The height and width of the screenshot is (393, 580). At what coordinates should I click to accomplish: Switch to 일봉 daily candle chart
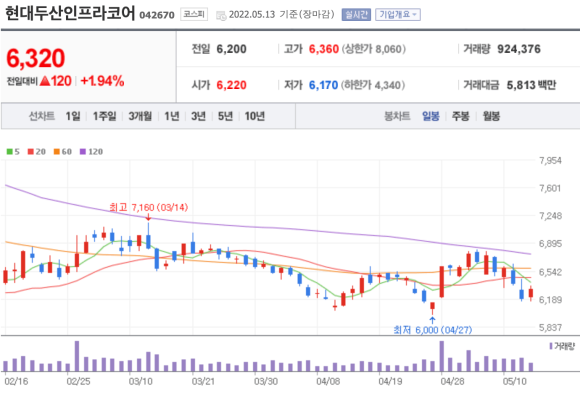(x=431, y=116)
